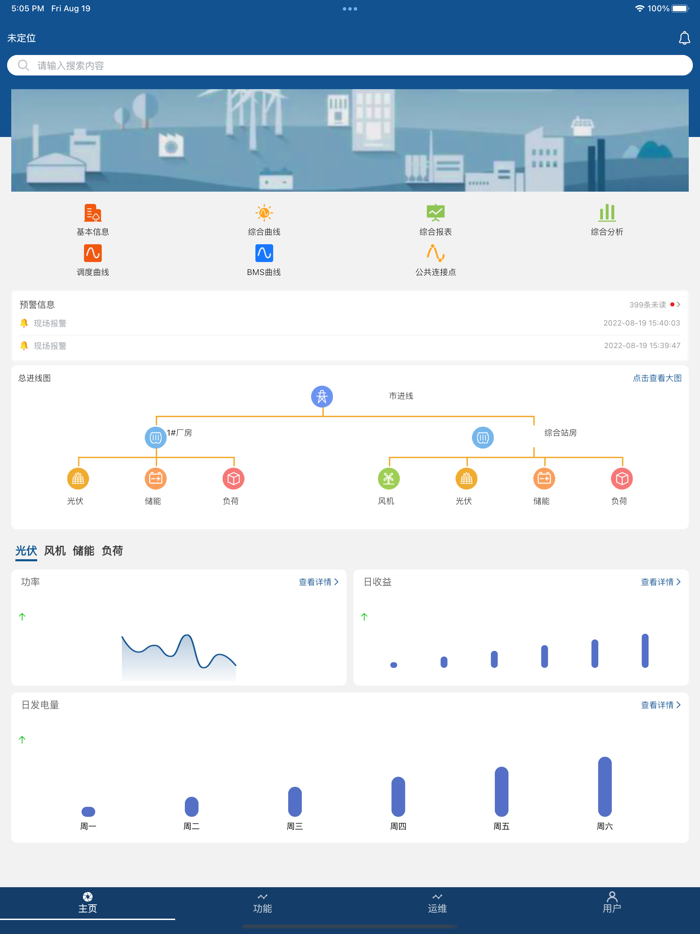This screenshot has height=934, width=700.
Task: Click the 日发电量 title
Action: [40, 705]
